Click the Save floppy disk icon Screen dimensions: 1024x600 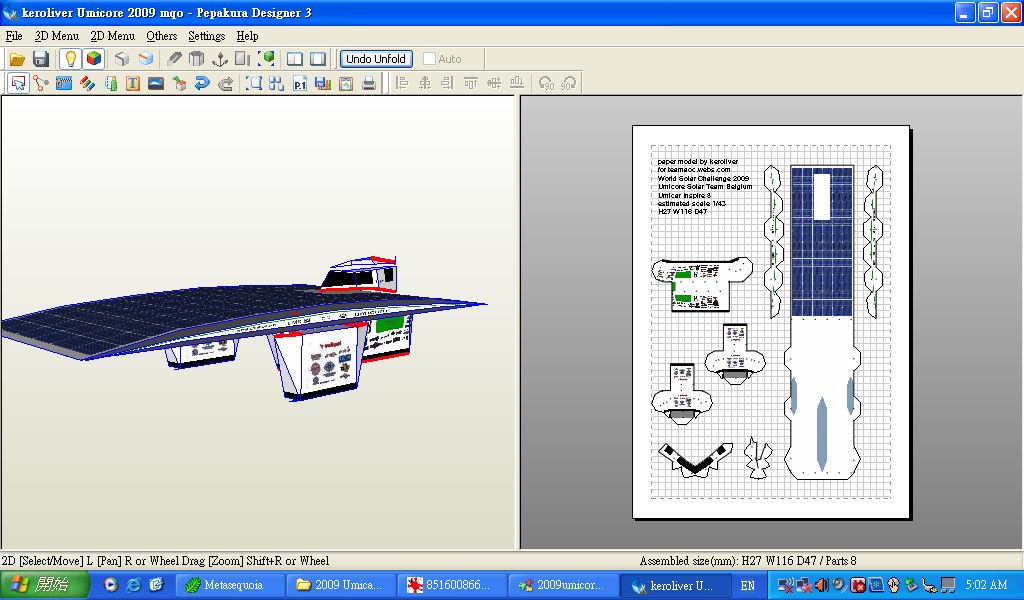click(41, 59)
